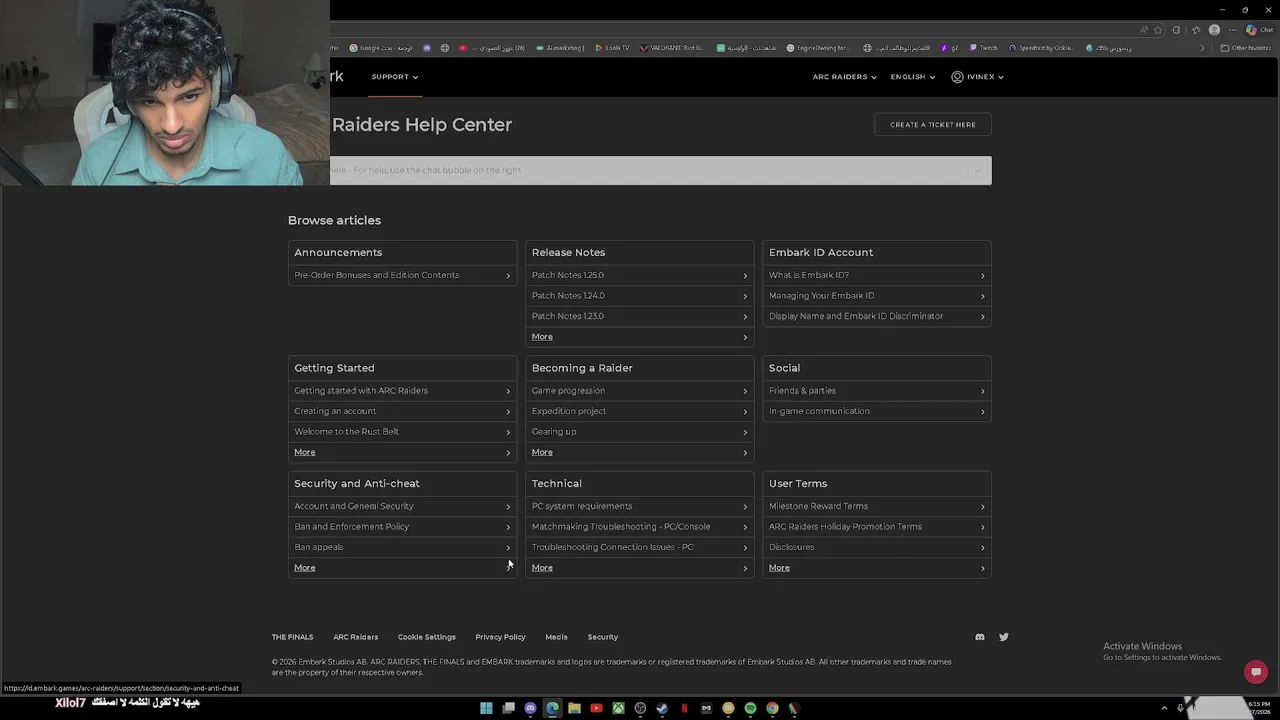The width and height of the screenshot is (1280, 720).
Task: Open Account and General Security
Action: (403, 506)
